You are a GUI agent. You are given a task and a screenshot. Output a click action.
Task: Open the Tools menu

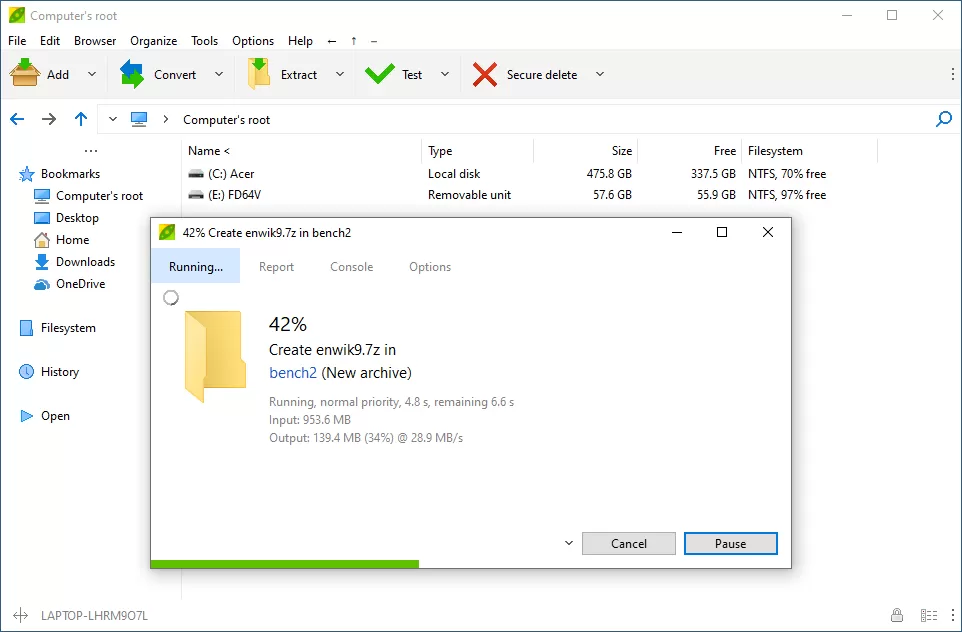[204, 41]
